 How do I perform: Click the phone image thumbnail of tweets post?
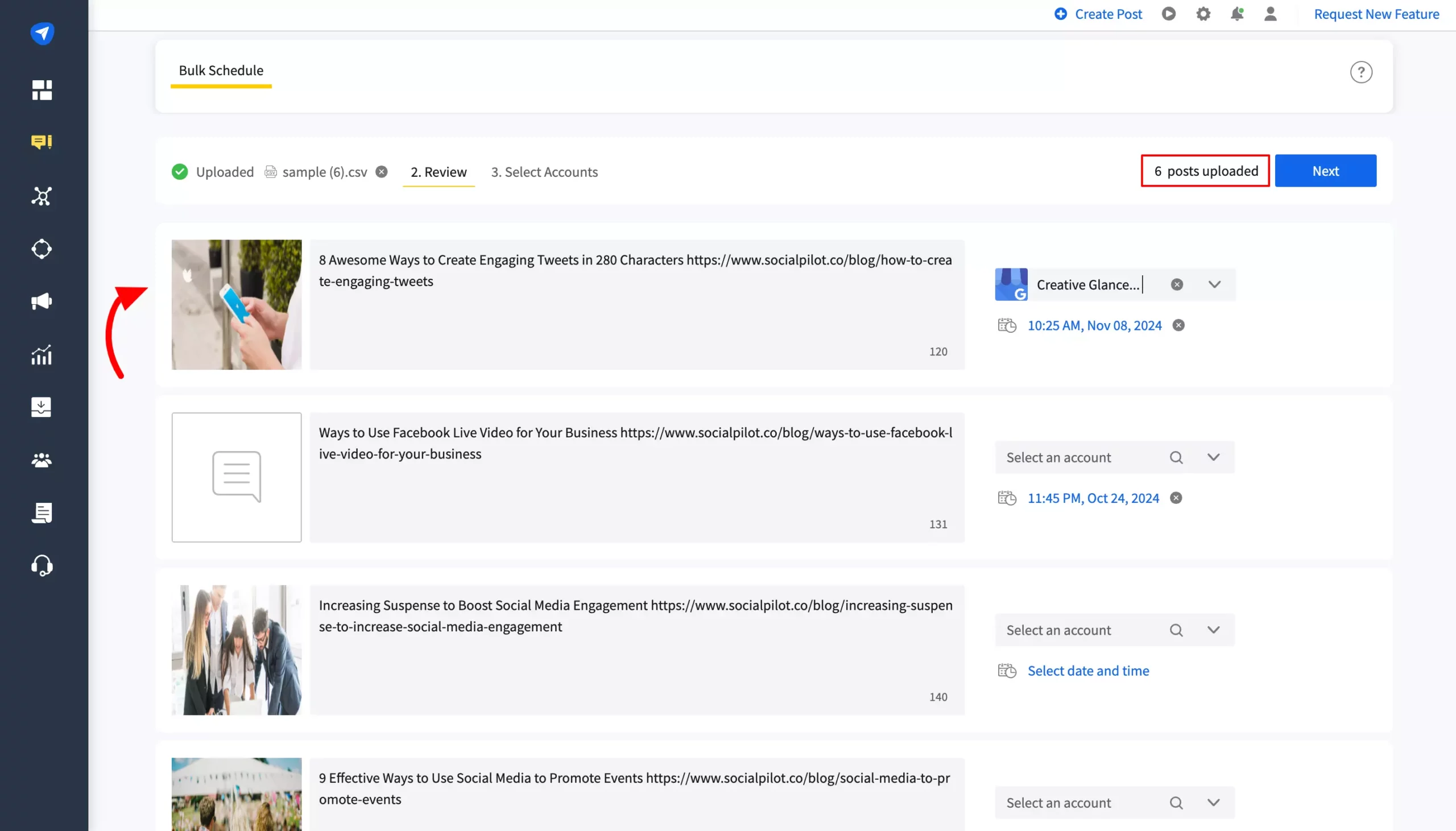(x=236, y=304)
